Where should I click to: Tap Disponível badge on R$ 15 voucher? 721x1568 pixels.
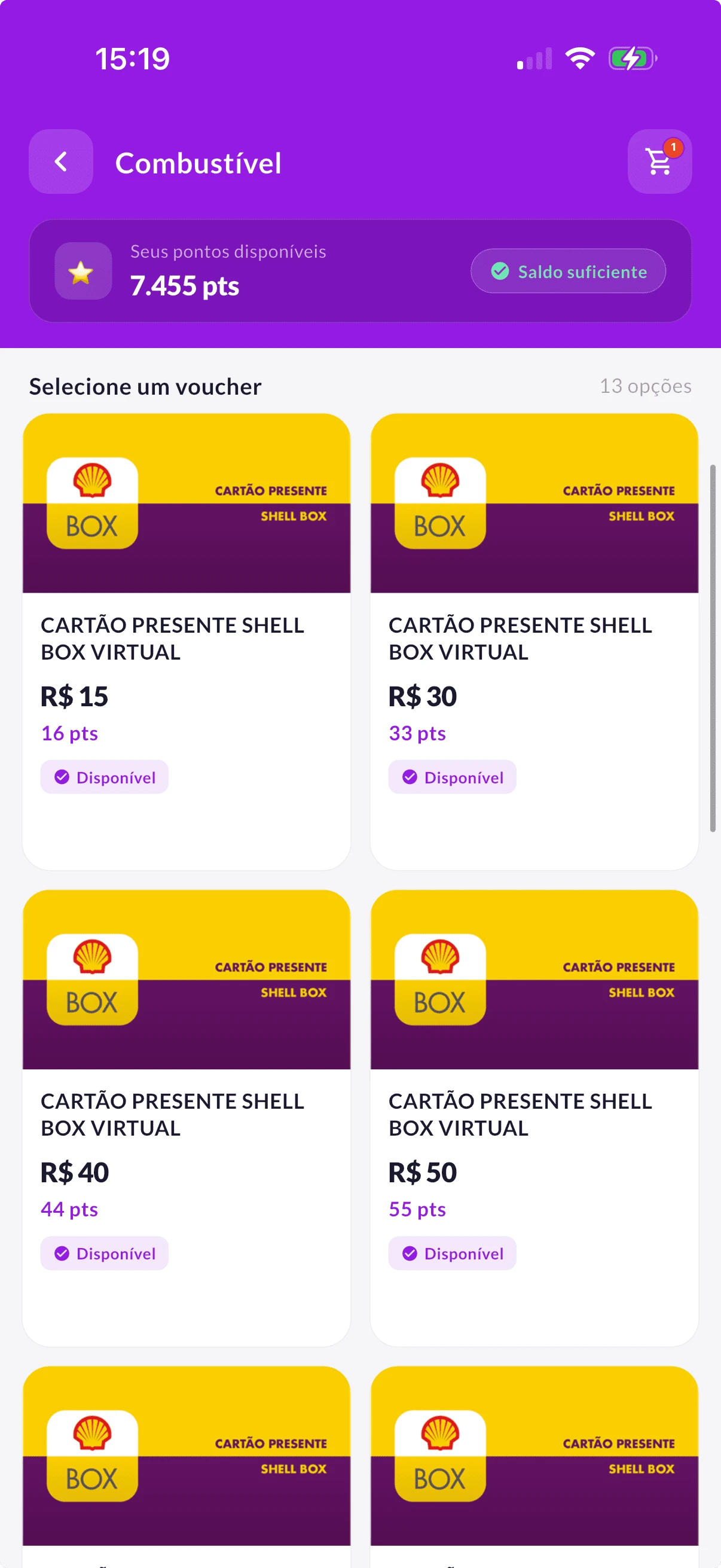(105, 777)
